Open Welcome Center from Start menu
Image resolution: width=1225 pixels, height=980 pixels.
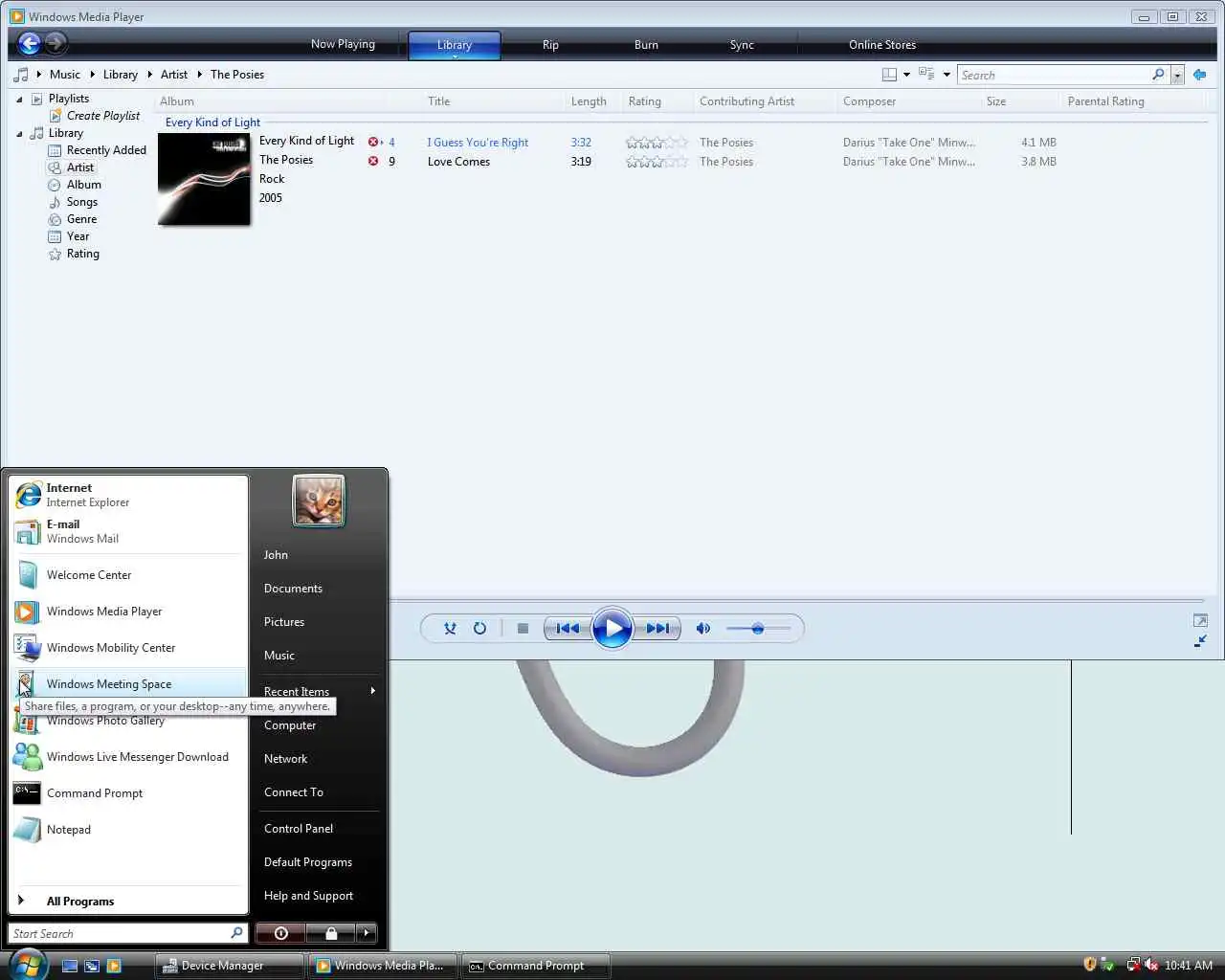pyautogui.click(x=128, y=575)
